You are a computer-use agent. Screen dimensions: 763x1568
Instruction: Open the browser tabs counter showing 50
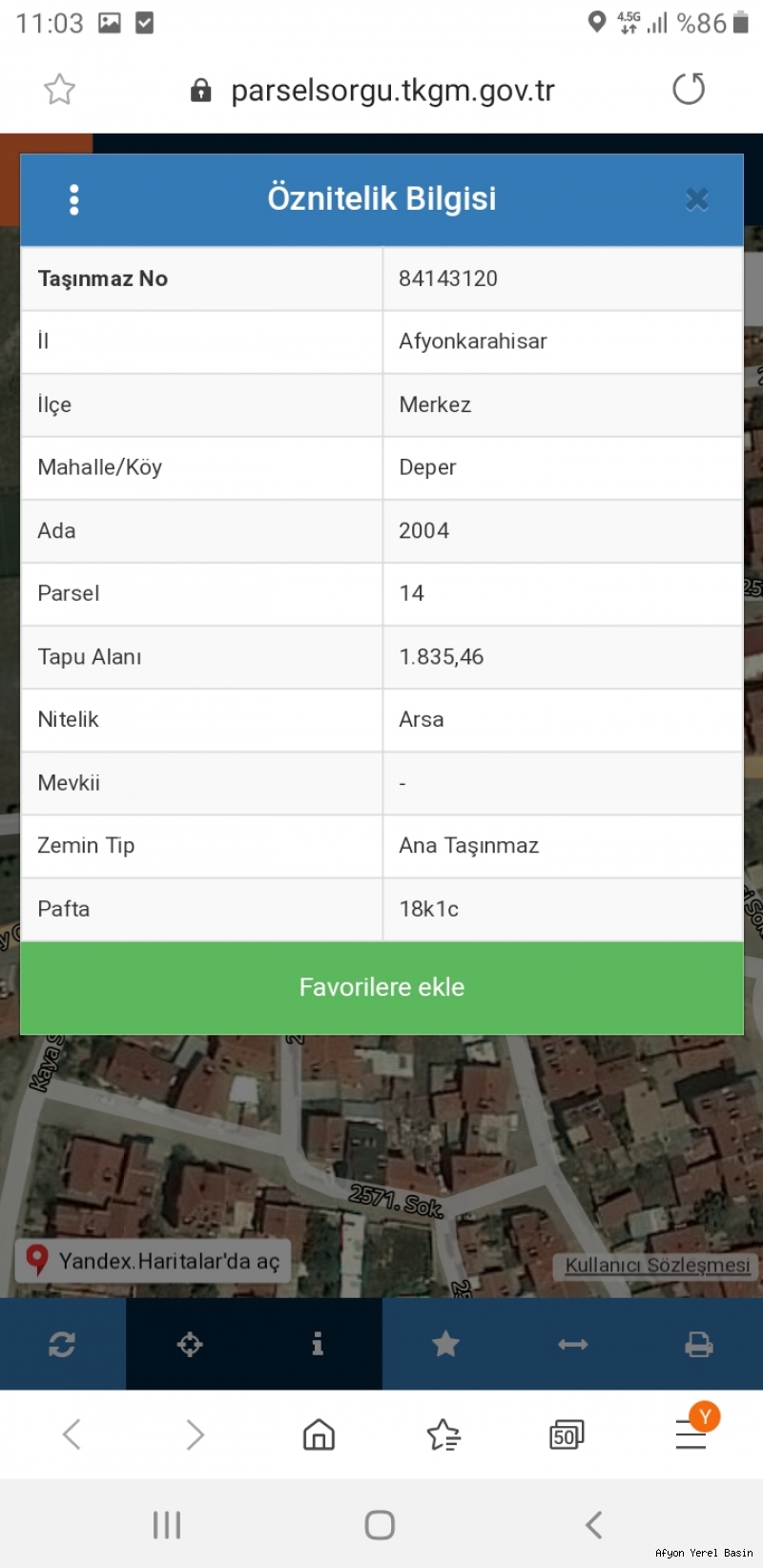[567, 1434]
